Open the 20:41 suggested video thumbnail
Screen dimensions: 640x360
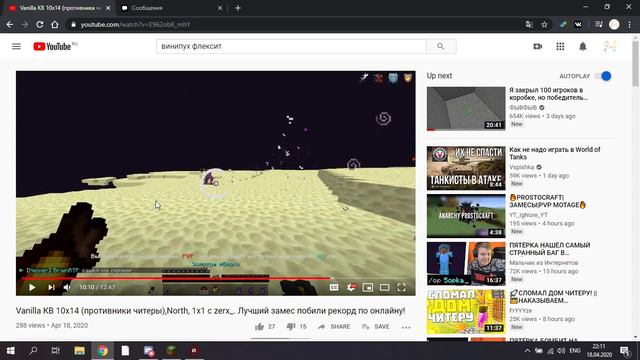tap(466, 109)
